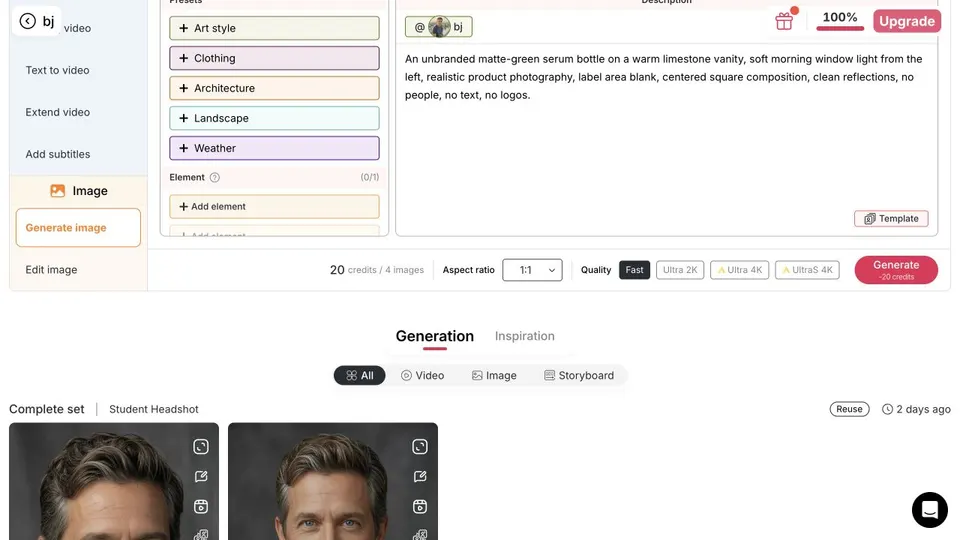This screenshot has height=540, width=960.
Task: Expand the Landscape preset
Action: pos(274,118)
